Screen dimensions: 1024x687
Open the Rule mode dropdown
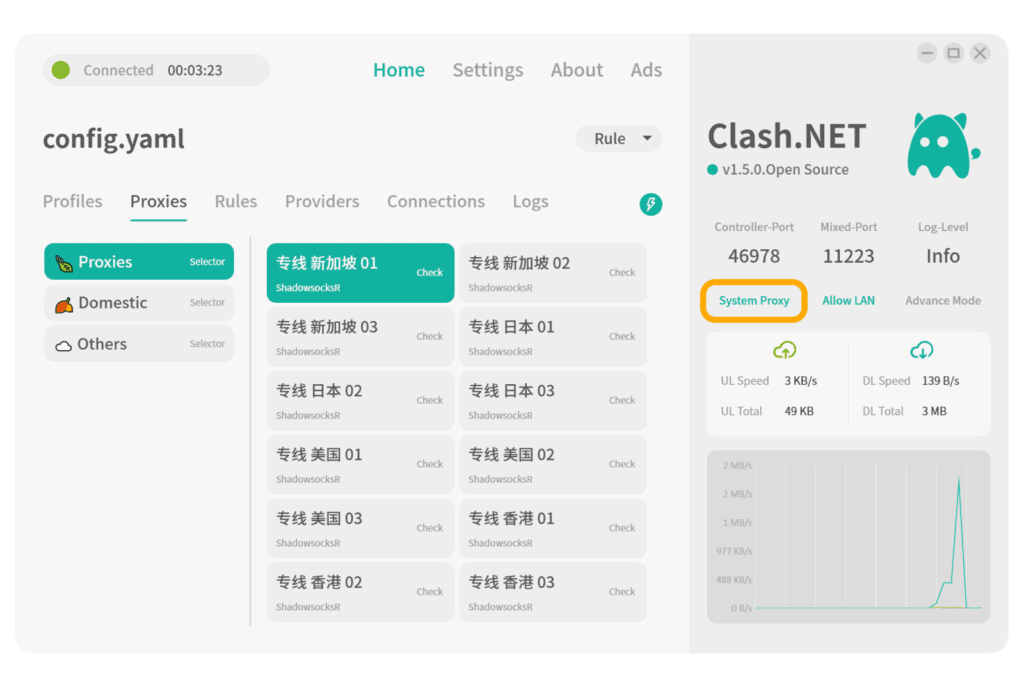click(618, 138)
